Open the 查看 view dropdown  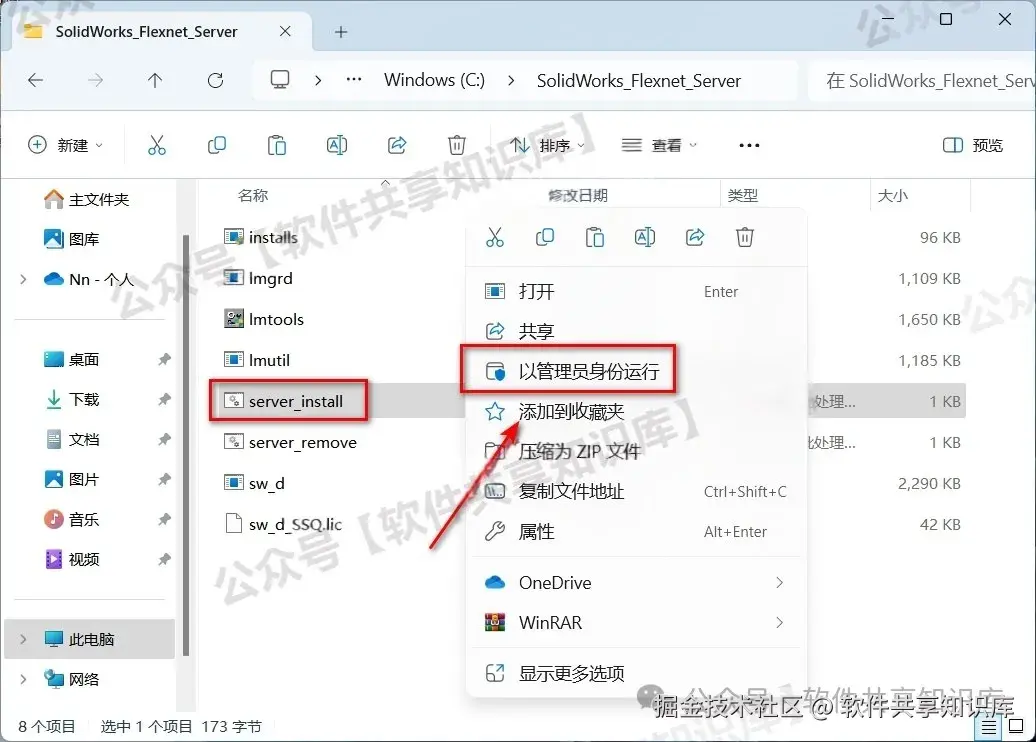(x=659, y=145)
